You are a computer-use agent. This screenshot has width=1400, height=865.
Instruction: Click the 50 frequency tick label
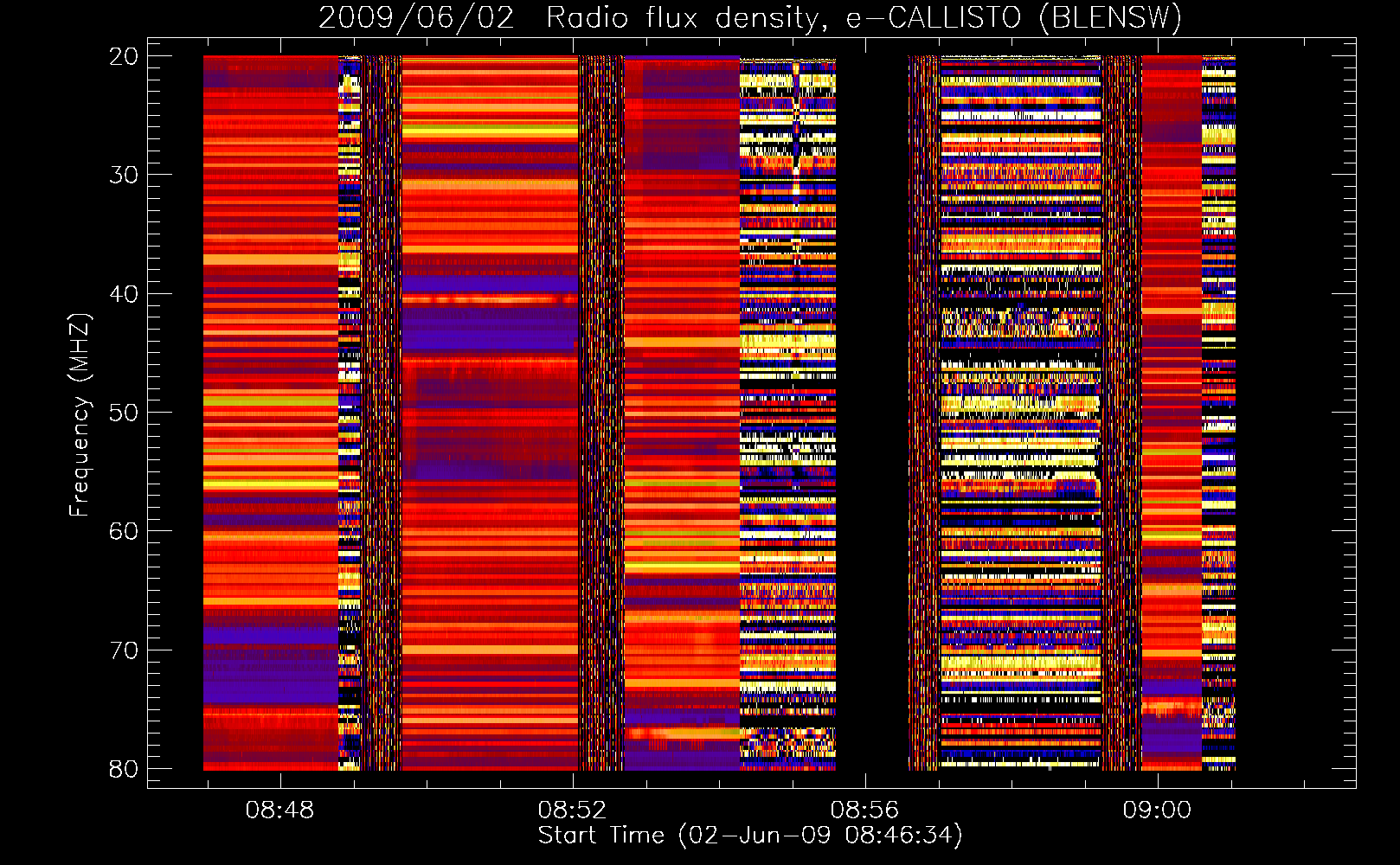(124, 413)
